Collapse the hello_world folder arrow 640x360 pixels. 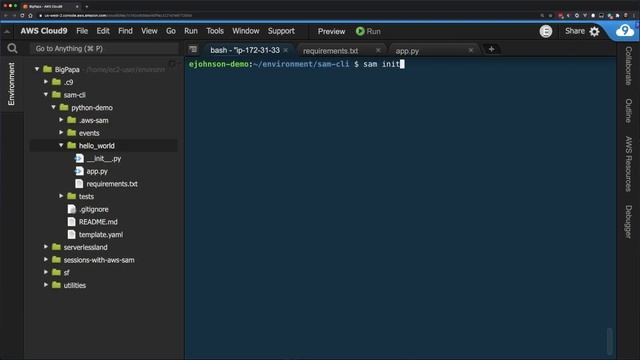(x=61, y=145)
